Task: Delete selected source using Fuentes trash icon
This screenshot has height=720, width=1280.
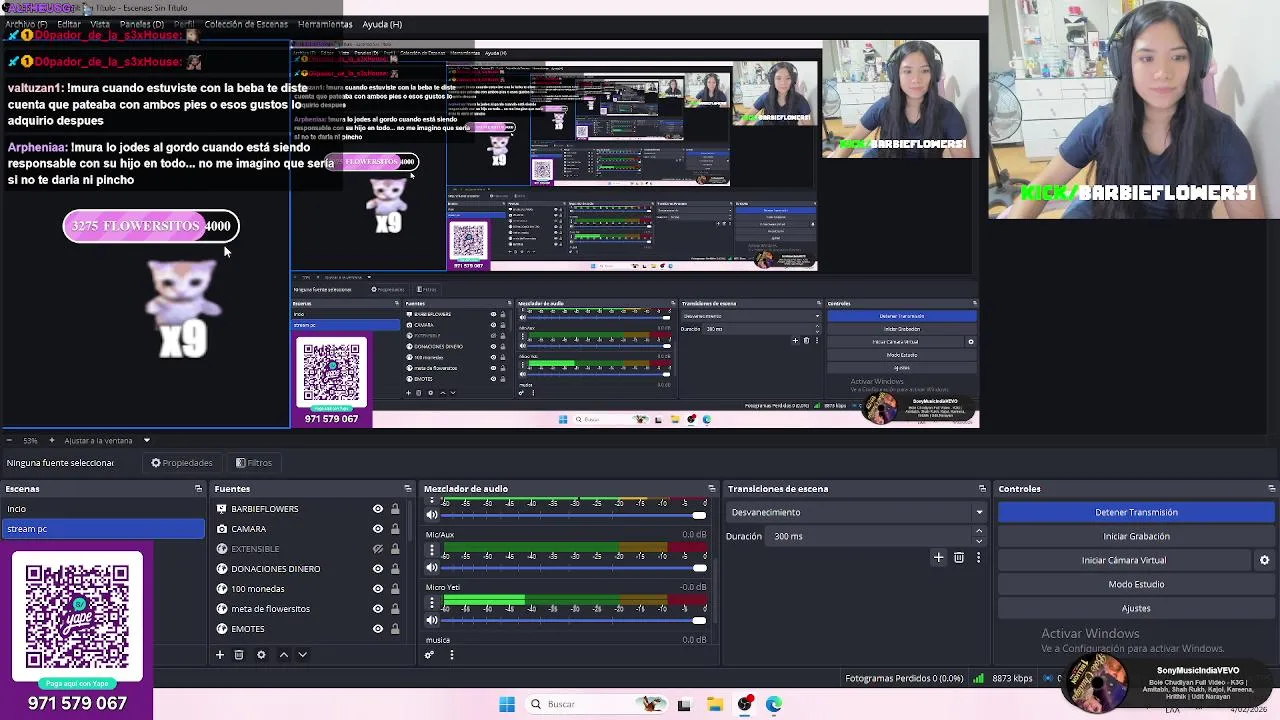Action: tap(239, 655)
